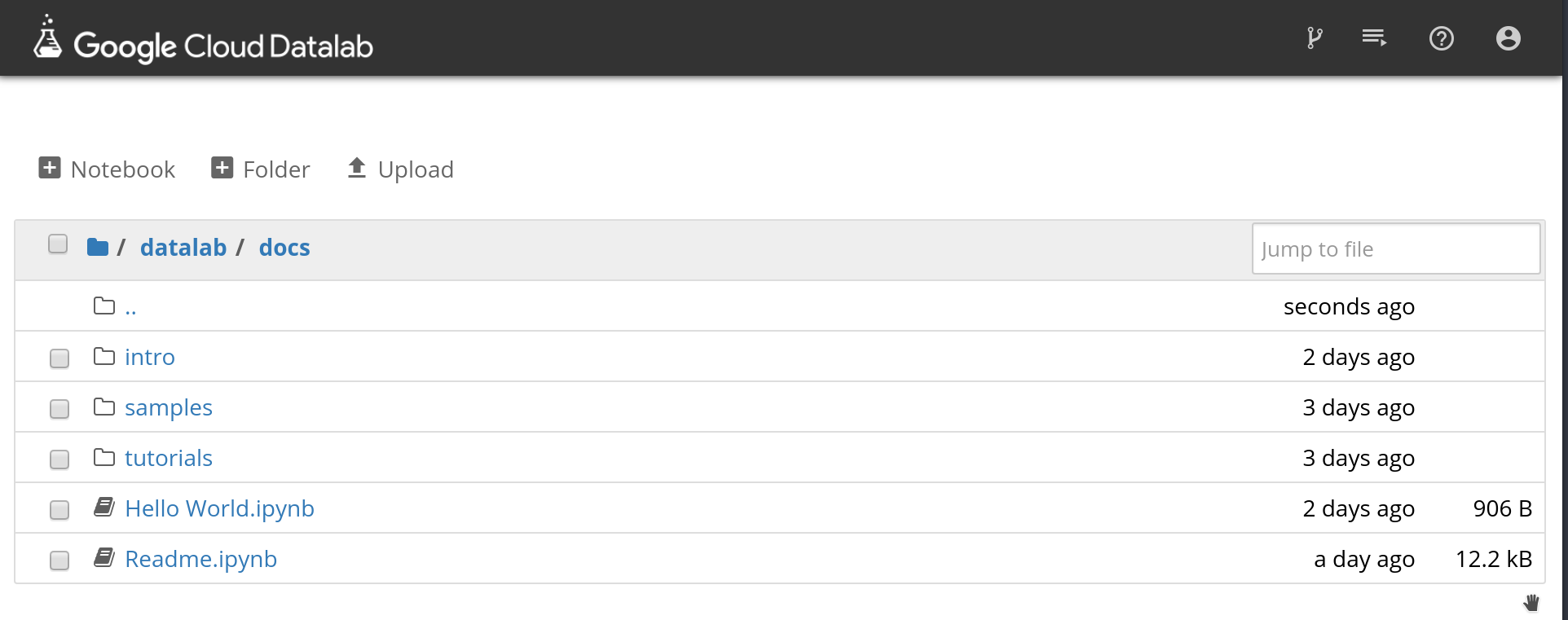Go up to the parent directory (..)
This screenshot has width=1568, height=620.
click(x=130, y=307)
